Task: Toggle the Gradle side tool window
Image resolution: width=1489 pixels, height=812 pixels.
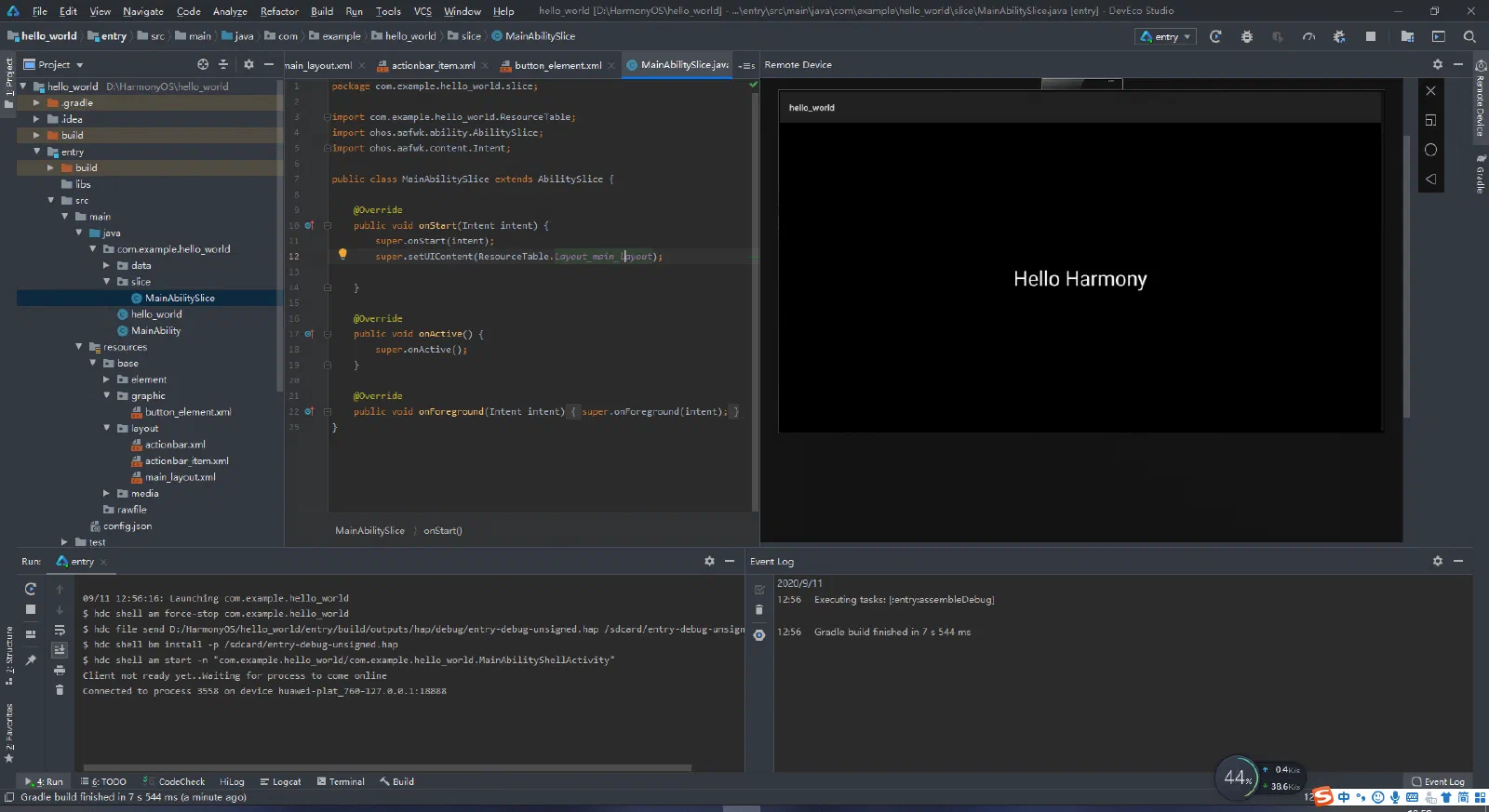Action: (1480, 173)
